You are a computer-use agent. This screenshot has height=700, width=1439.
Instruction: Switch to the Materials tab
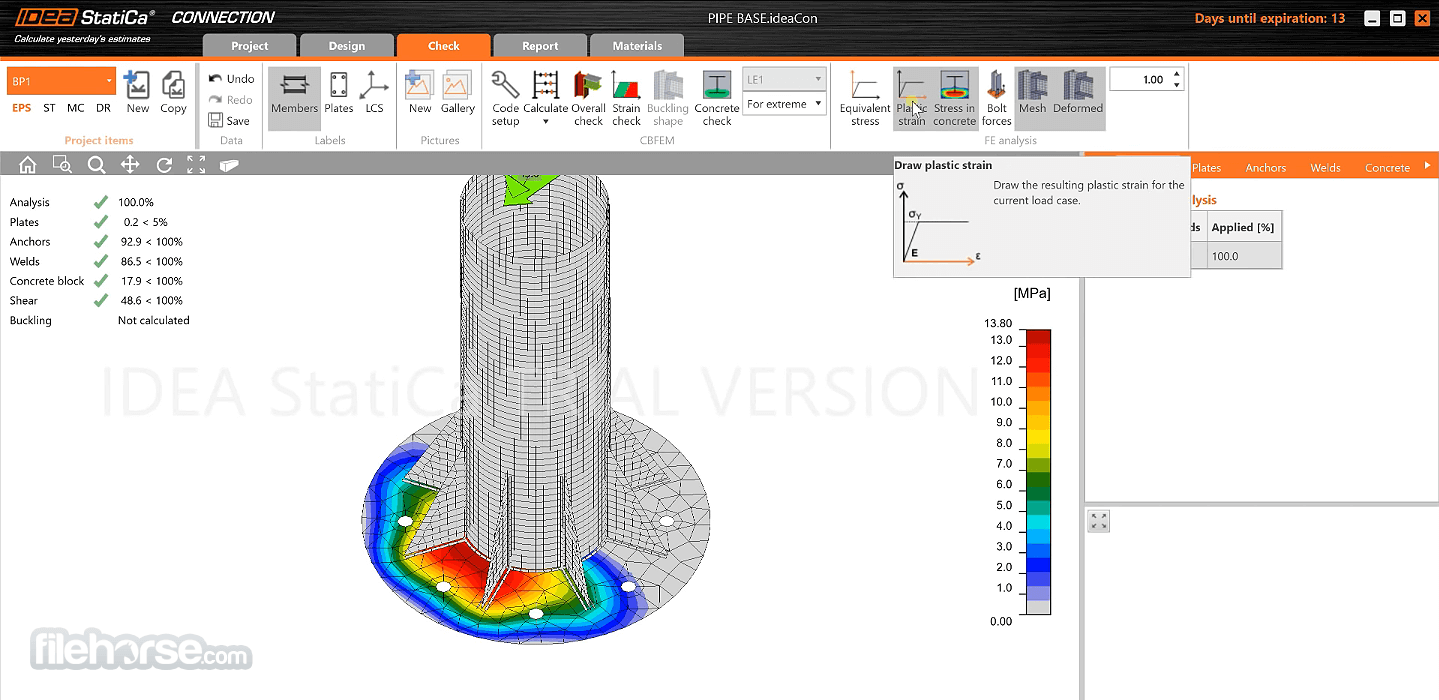coord(637,45)
